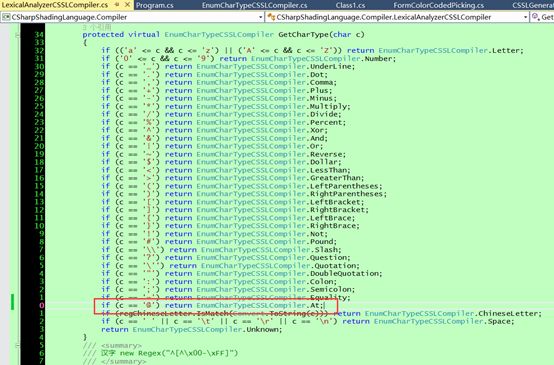Click the protected keyword

pos(103,35)
